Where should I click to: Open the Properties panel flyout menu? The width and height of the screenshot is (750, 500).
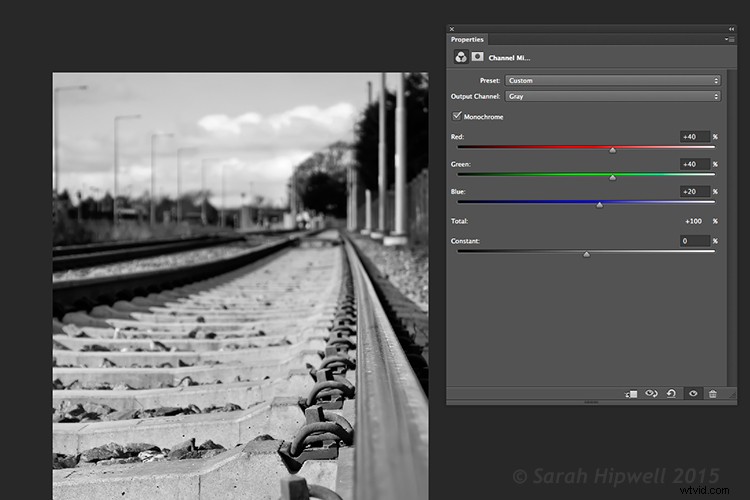click(730, 40)
